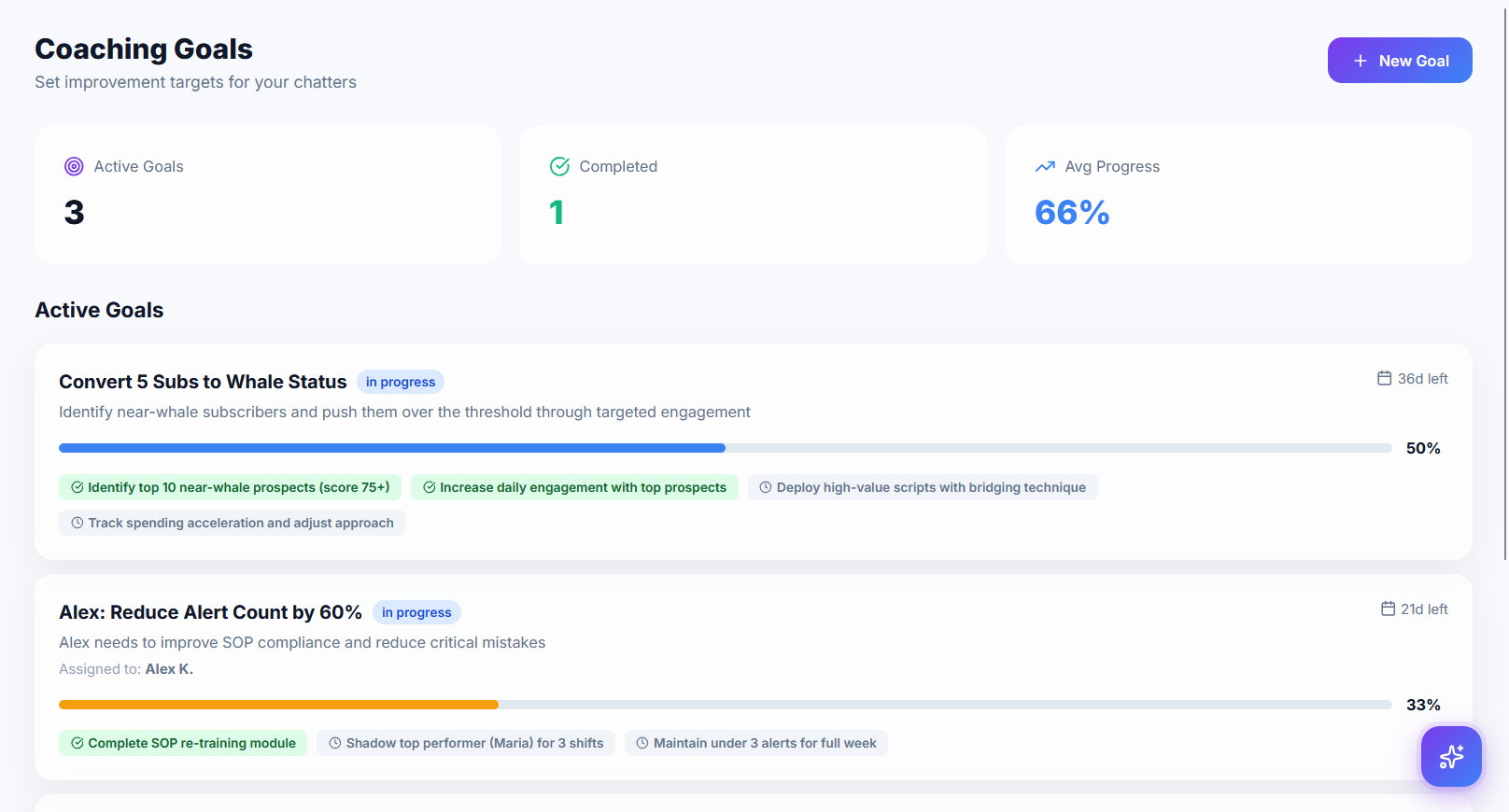Toggle the Identify top 10 near-whale prospects step
The width and height of the screenshot is (1509, 812).
click(230, 487)
